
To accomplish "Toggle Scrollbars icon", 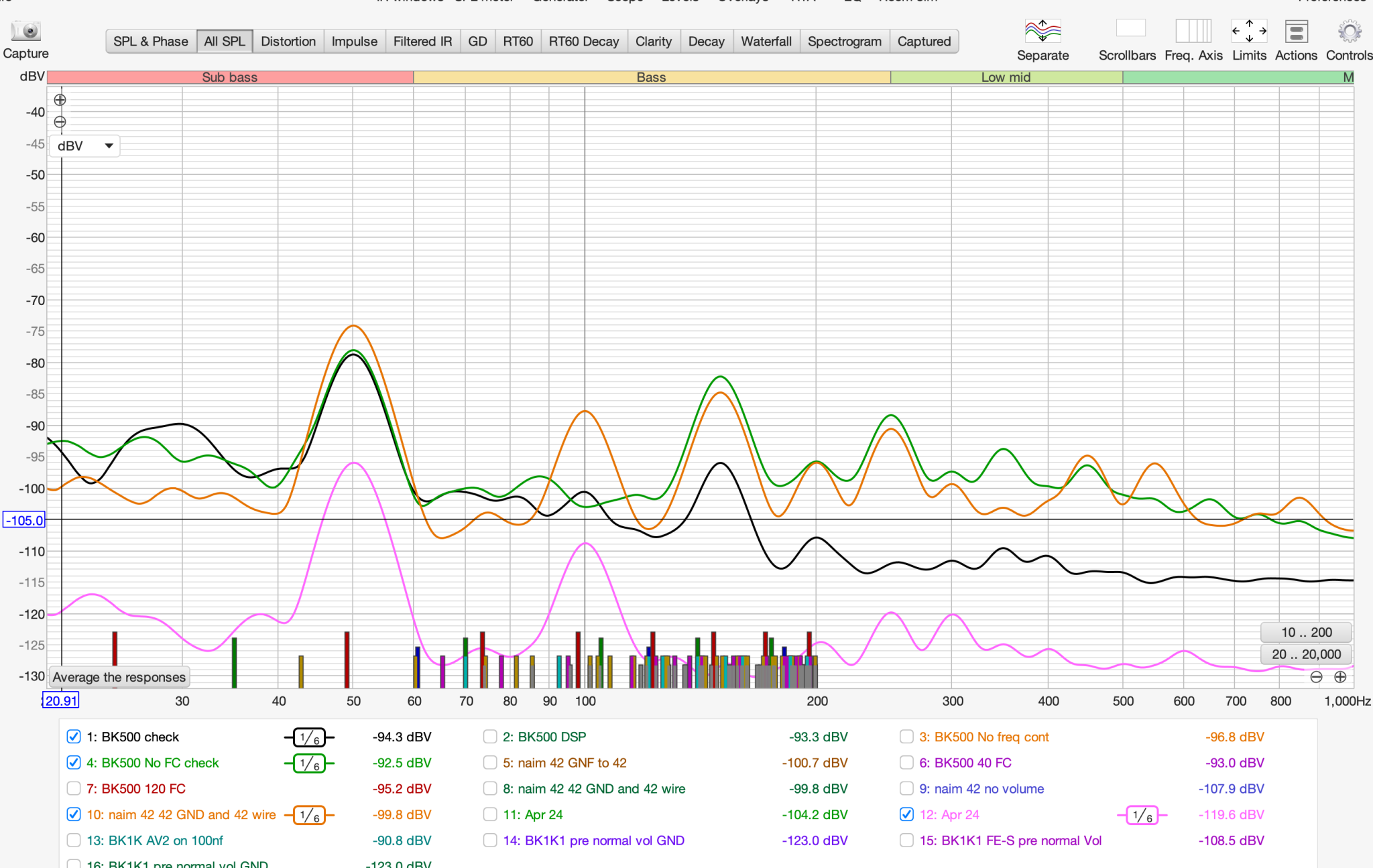I will 1130,28.
